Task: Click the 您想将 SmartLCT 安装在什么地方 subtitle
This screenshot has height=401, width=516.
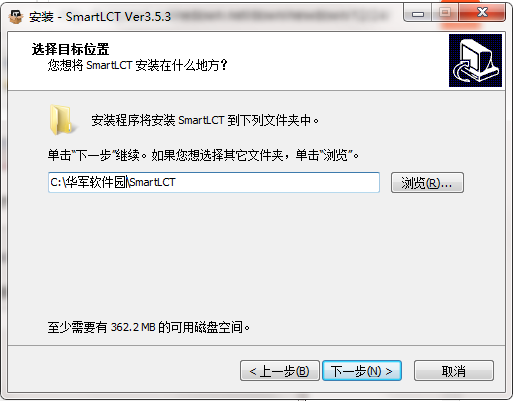Action: [x=137, y=65]
